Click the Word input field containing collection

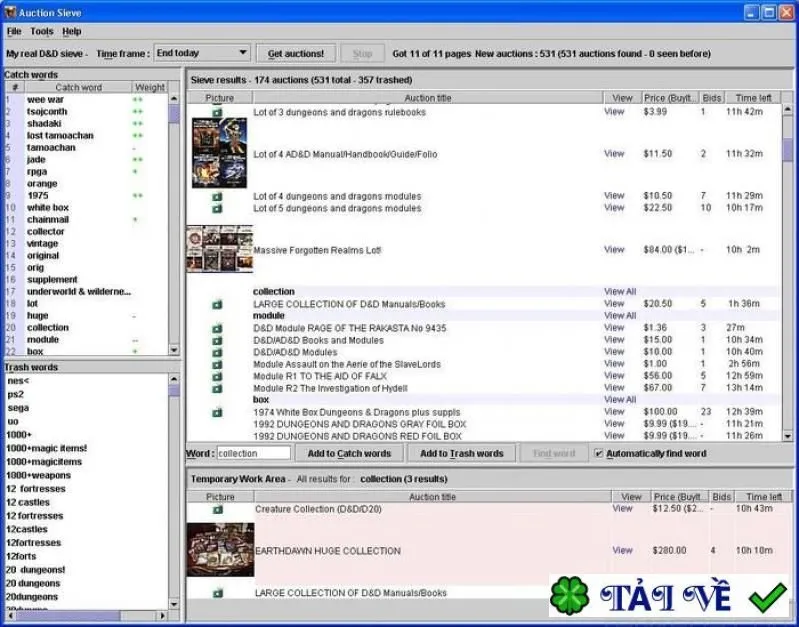click(253, 453)
